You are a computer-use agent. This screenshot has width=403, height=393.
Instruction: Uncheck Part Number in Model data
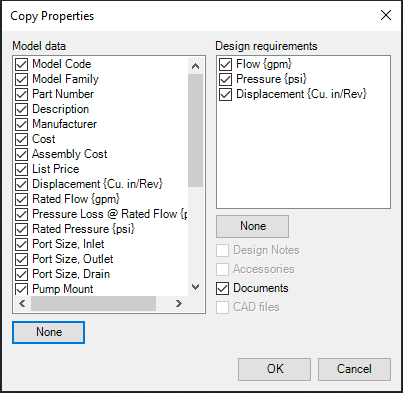point(21,94)
